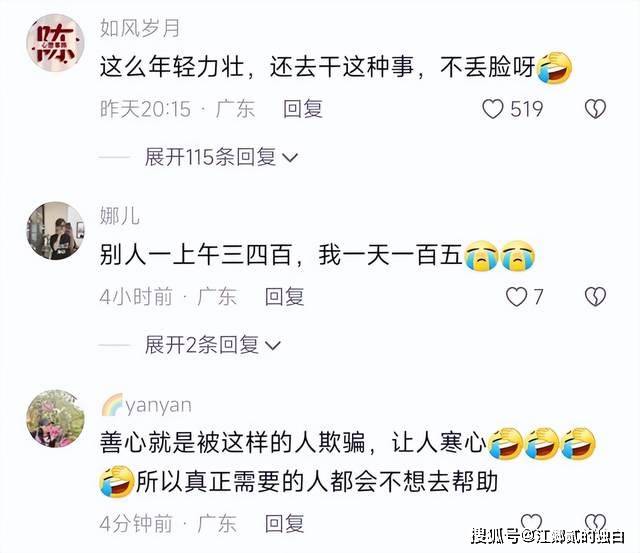
Task: Tap broken heart on 娜儿's comment
Action: tap(596, 297)
